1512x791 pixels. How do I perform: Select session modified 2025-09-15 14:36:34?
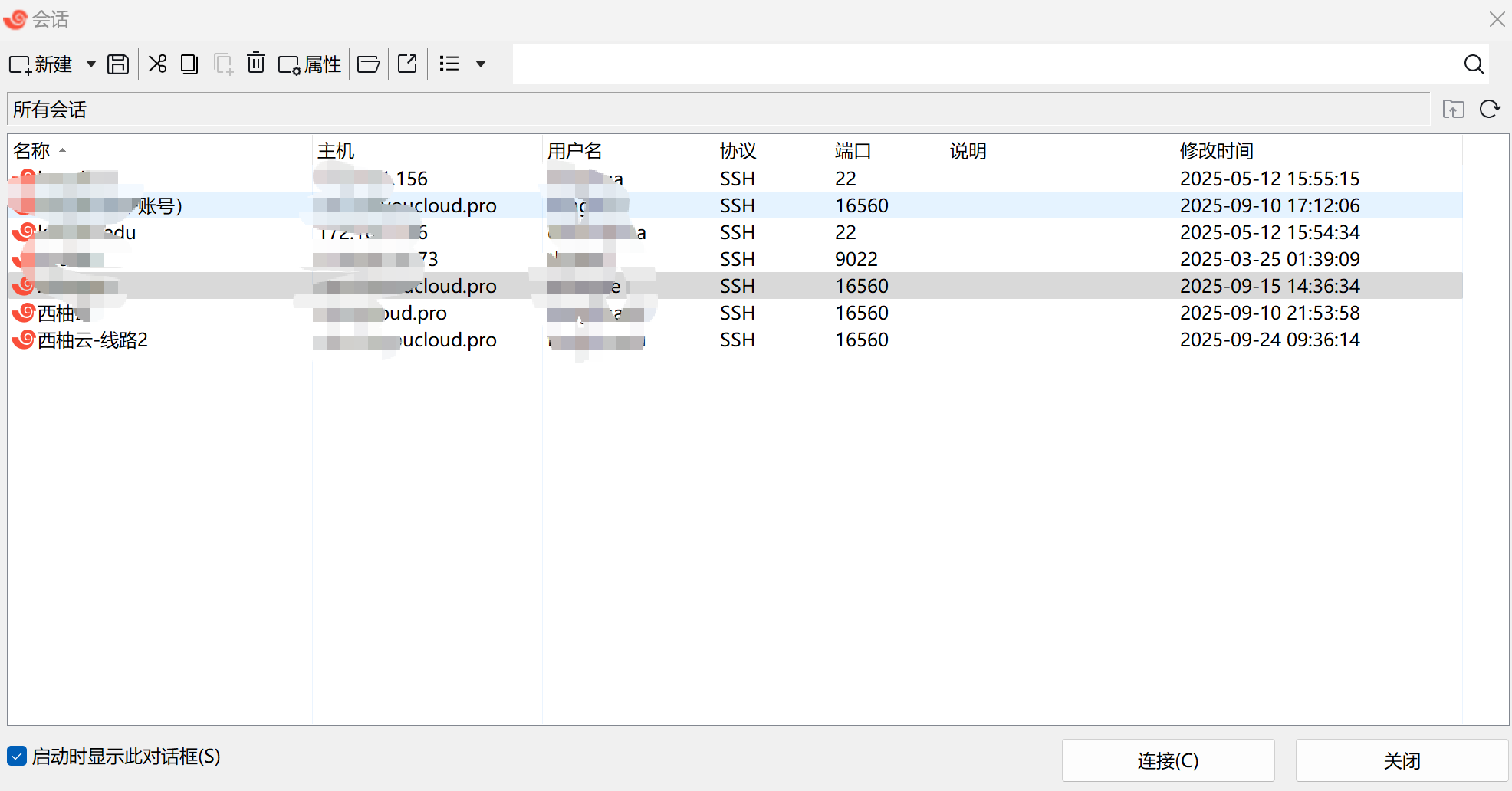735,286
